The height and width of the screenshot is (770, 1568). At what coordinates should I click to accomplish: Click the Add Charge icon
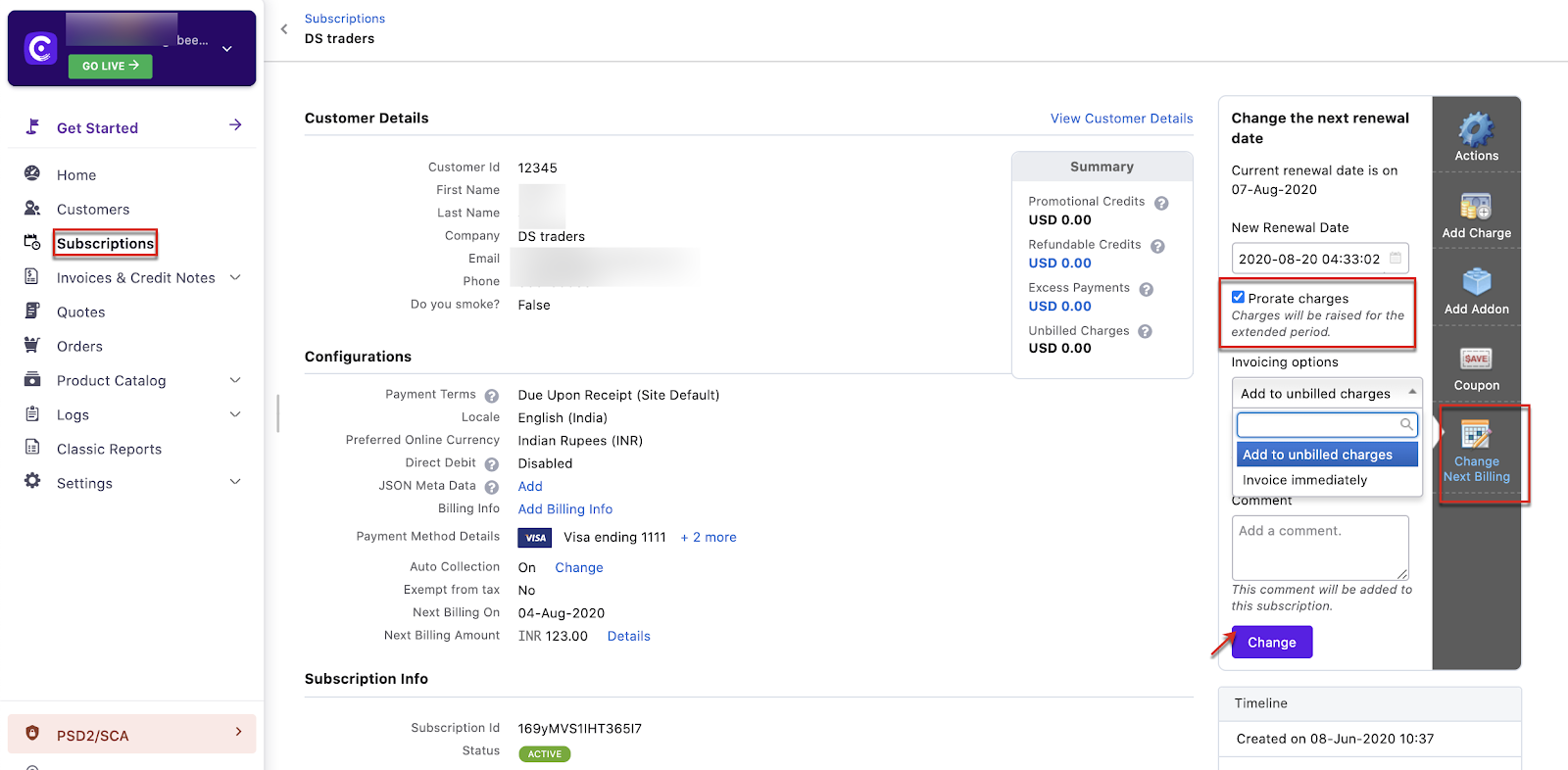click(1476, 207)
